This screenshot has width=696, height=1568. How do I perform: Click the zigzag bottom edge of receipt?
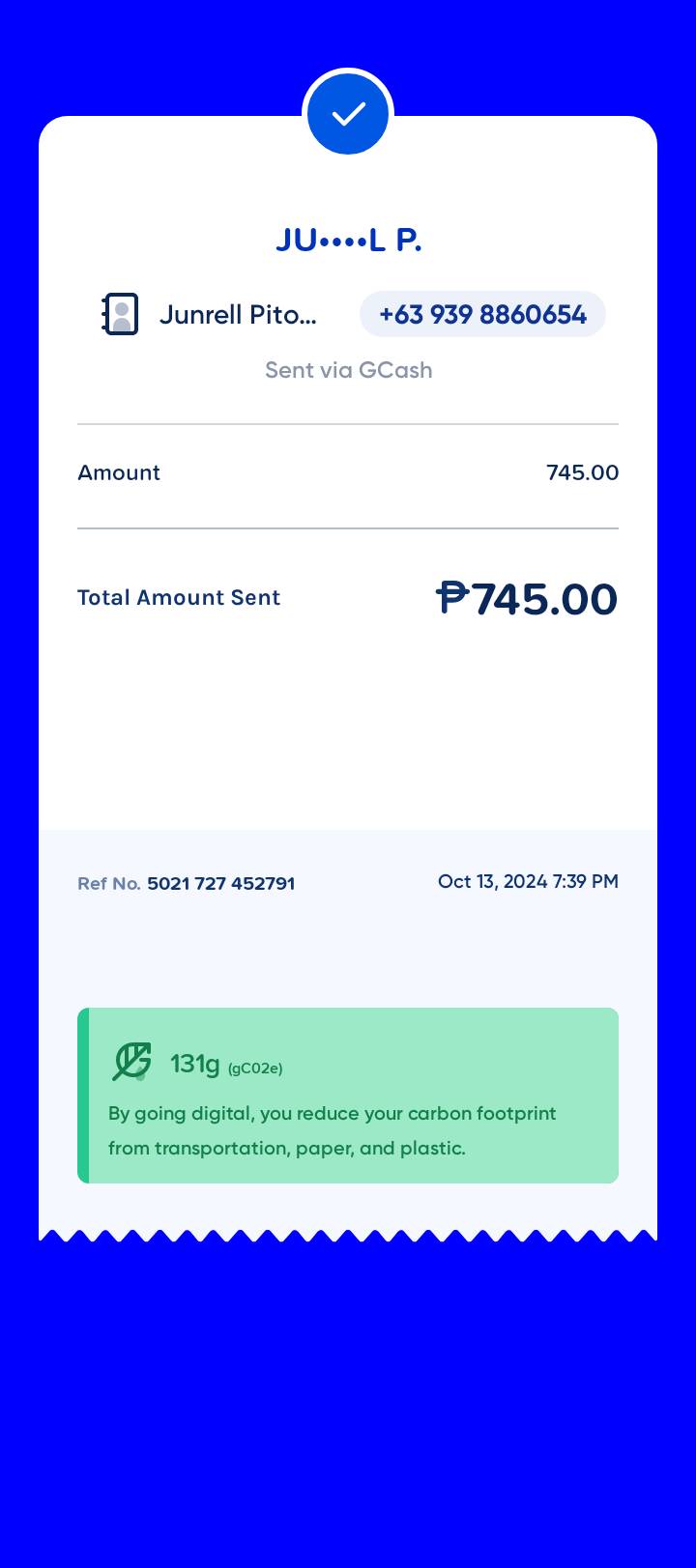(348, 1235)
